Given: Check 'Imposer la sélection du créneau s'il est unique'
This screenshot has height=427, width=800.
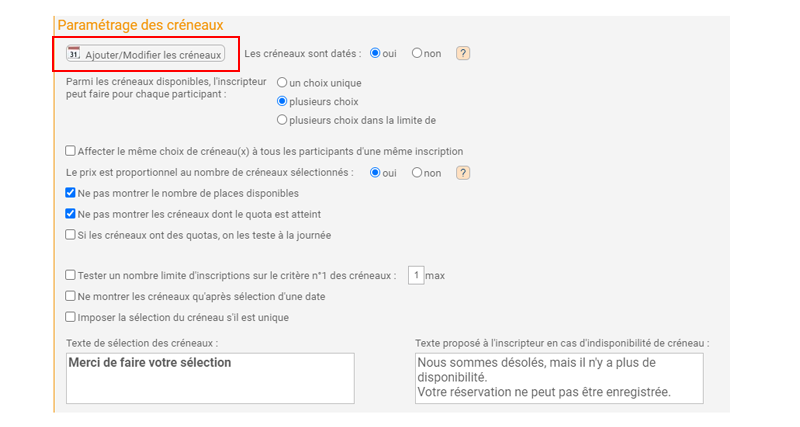Looking at the screenshot, I should [70, 317].
